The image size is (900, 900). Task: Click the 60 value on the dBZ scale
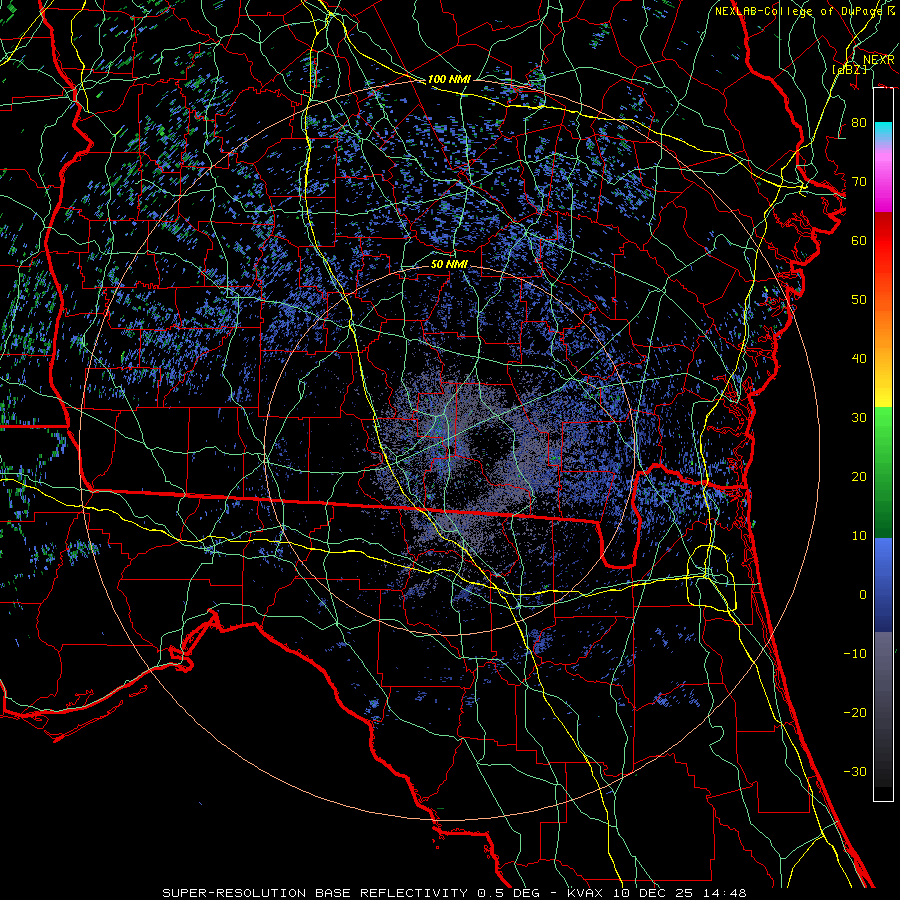[x=859, y=240]
